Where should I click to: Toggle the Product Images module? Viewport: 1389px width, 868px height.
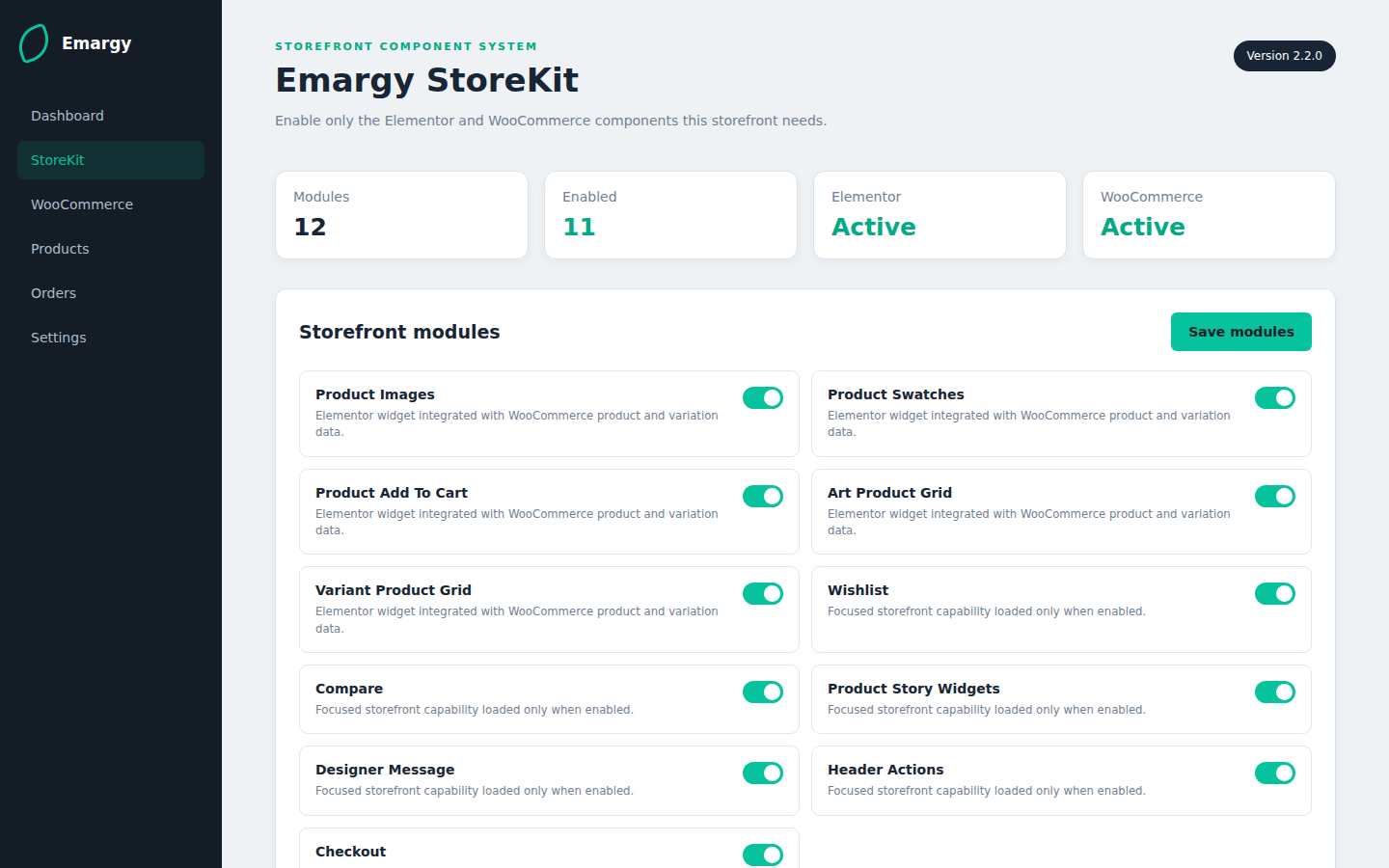[763, 397]
